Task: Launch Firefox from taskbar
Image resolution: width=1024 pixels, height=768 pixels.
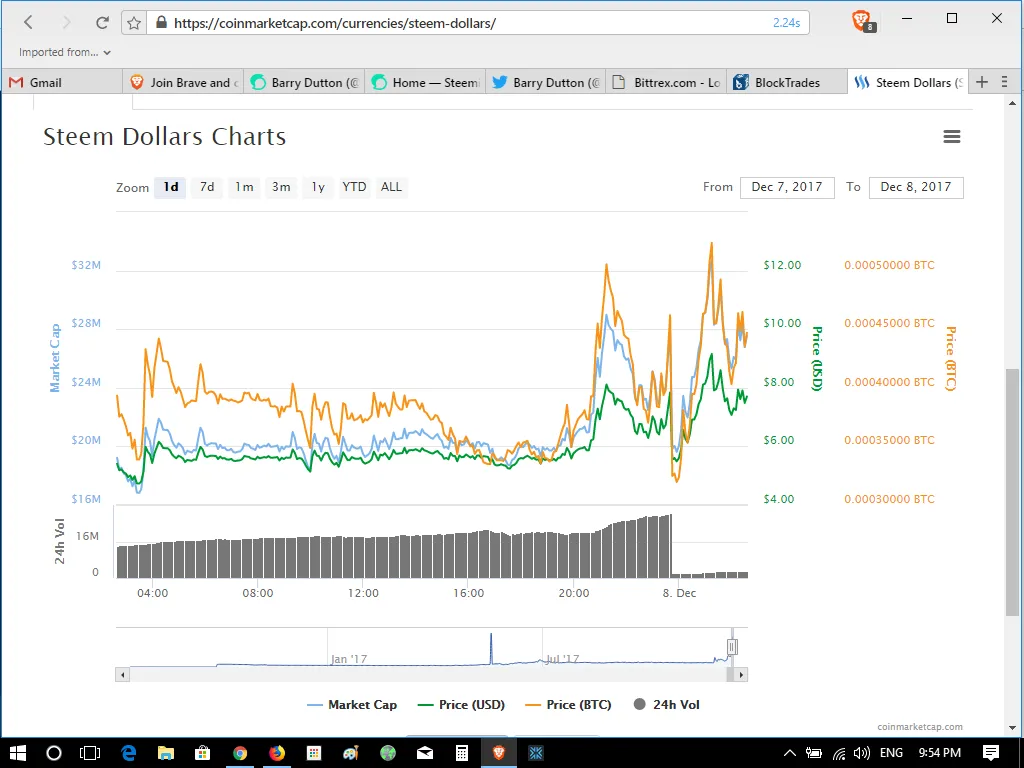Action: 277,753
